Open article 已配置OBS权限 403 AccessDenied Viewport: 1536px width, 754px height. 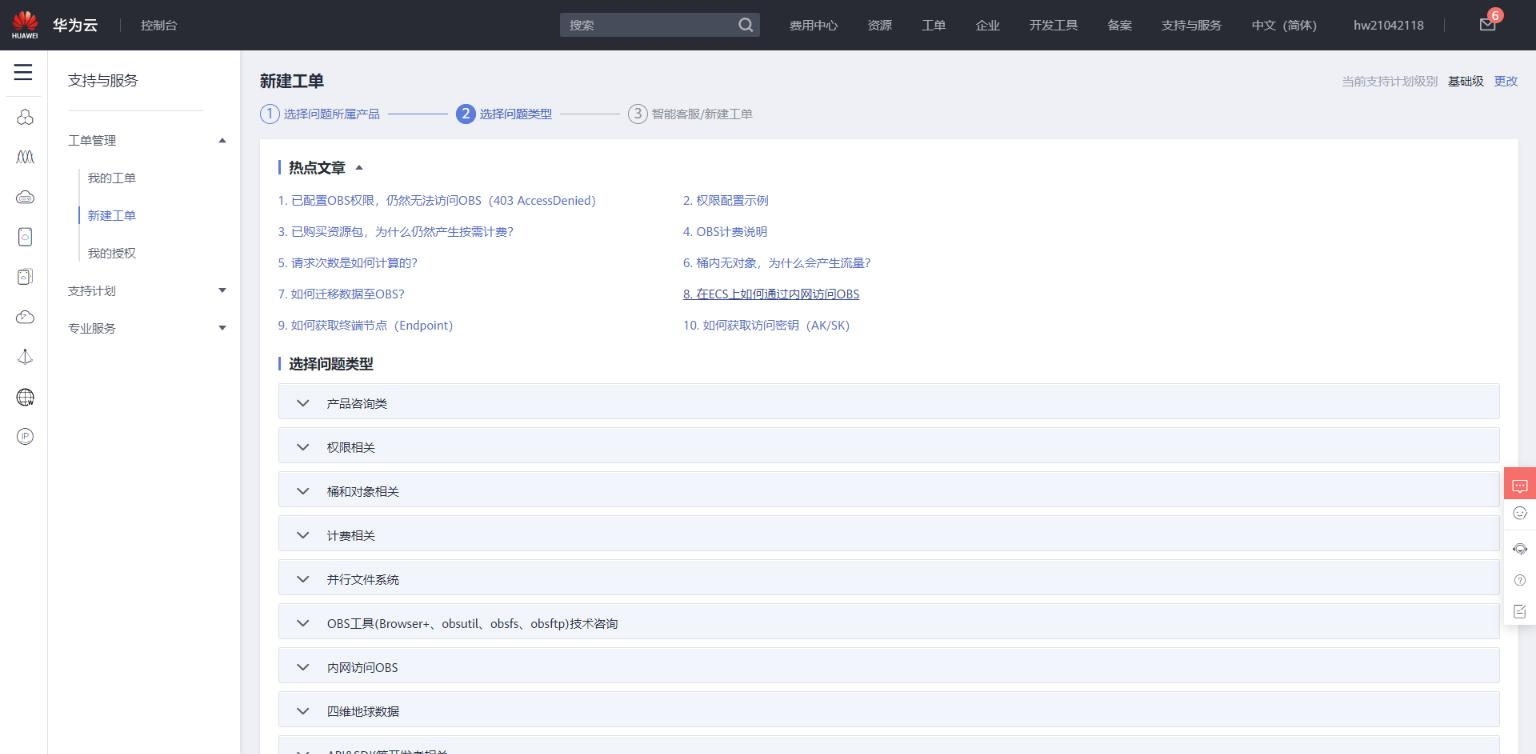(x=437, y=201)
